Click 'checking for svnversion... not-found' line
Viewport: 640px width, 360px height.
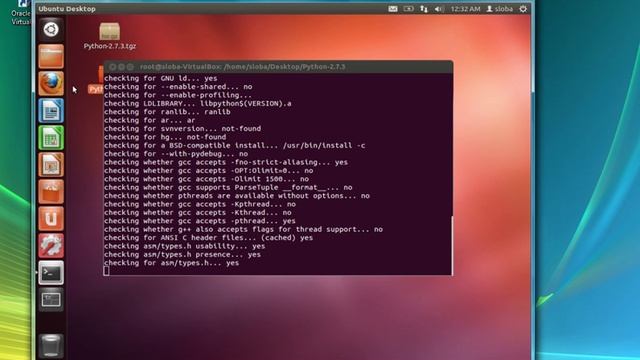pos(182,129)
